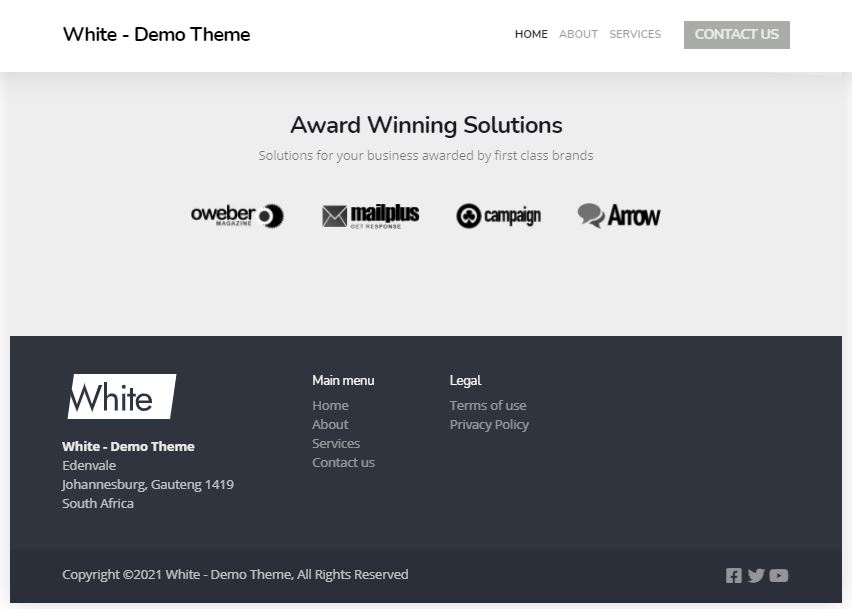Open SERVICES in the top navigation
Viewport: 852px width, 609px height.
coord(635,34)
